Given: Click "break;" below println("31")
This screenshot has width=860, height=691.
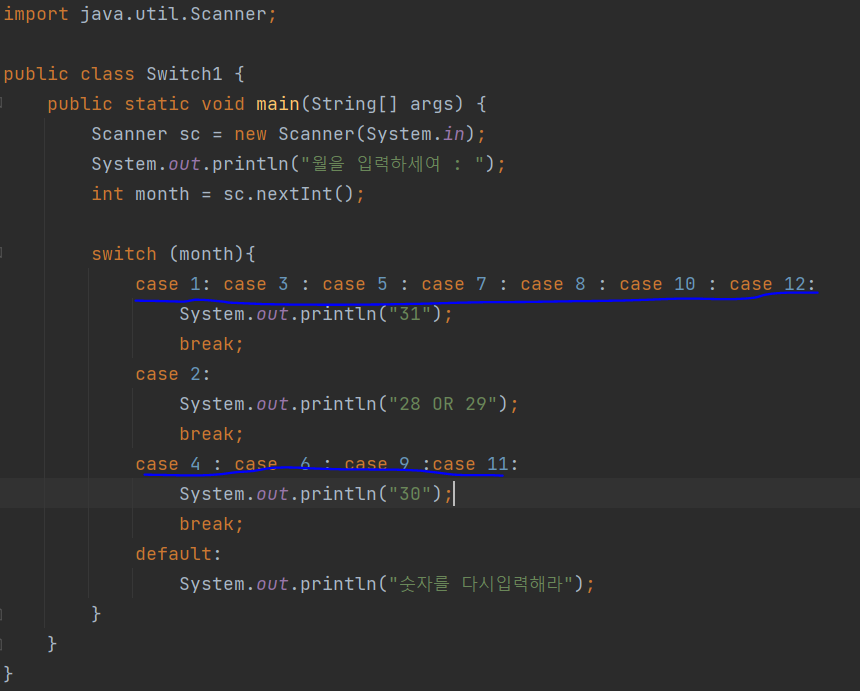Looking at the screenshot, I should pos(211,344).
